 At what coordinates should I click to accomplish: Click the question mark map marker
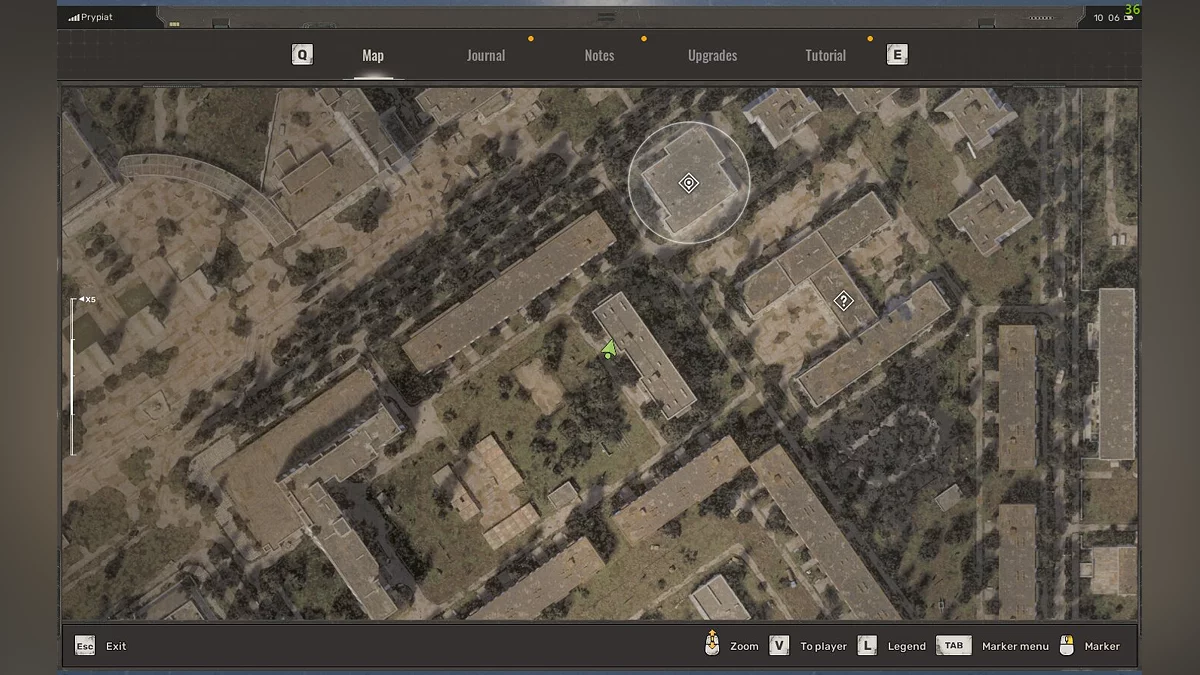[844, 300]
